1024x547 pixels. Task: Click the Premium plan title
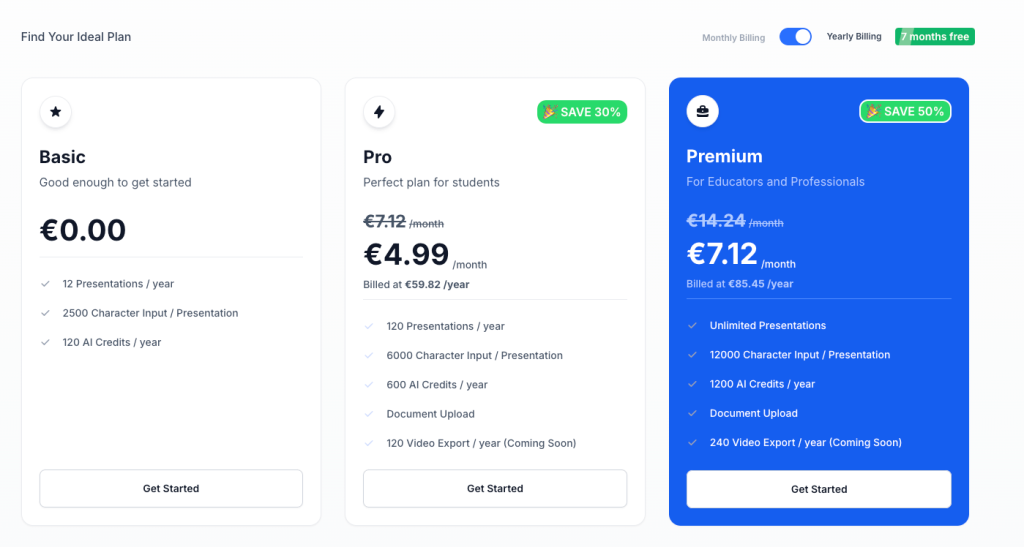tap(724, 156)
